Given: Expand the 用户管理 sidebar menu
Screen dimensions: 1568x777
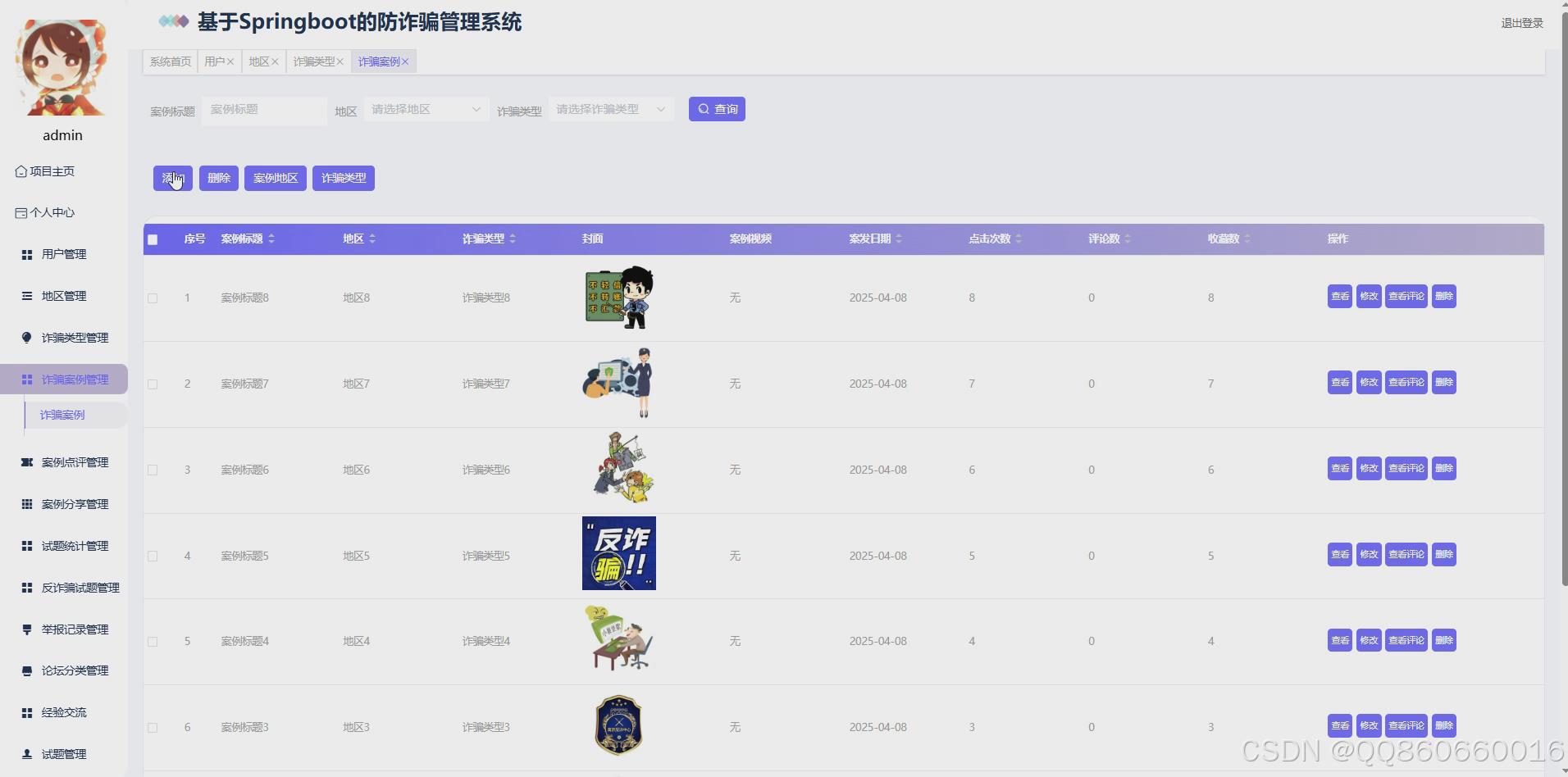Looking at the screenshot, I should click(64, 255).
